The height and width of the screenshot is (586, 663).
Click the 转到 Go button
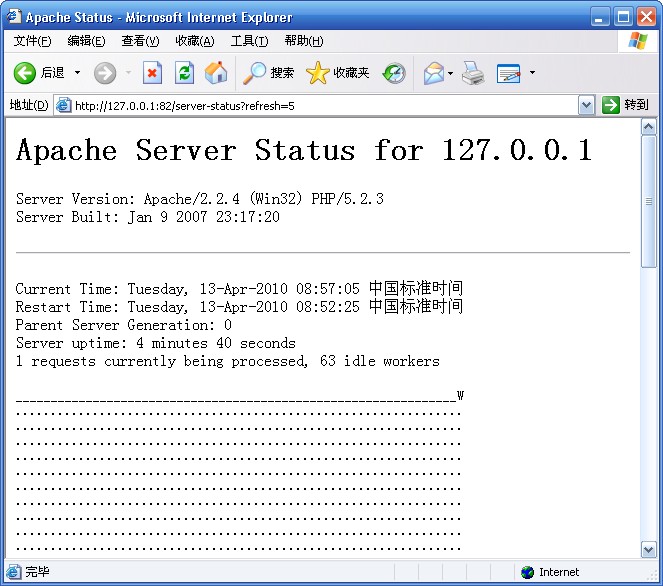(625, 105)
